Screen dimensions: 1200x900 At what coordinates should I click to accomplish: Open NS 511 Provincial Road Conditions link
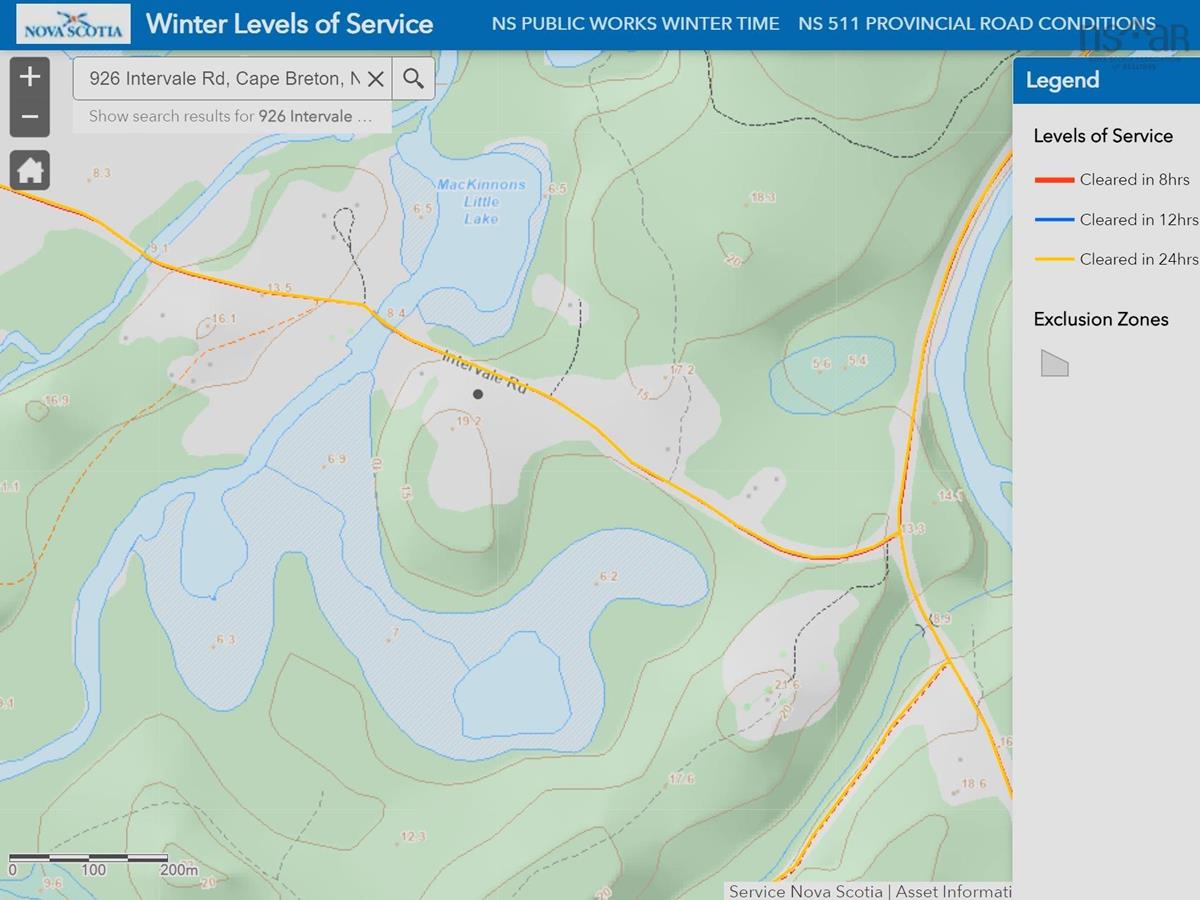[x=977, y=24]
